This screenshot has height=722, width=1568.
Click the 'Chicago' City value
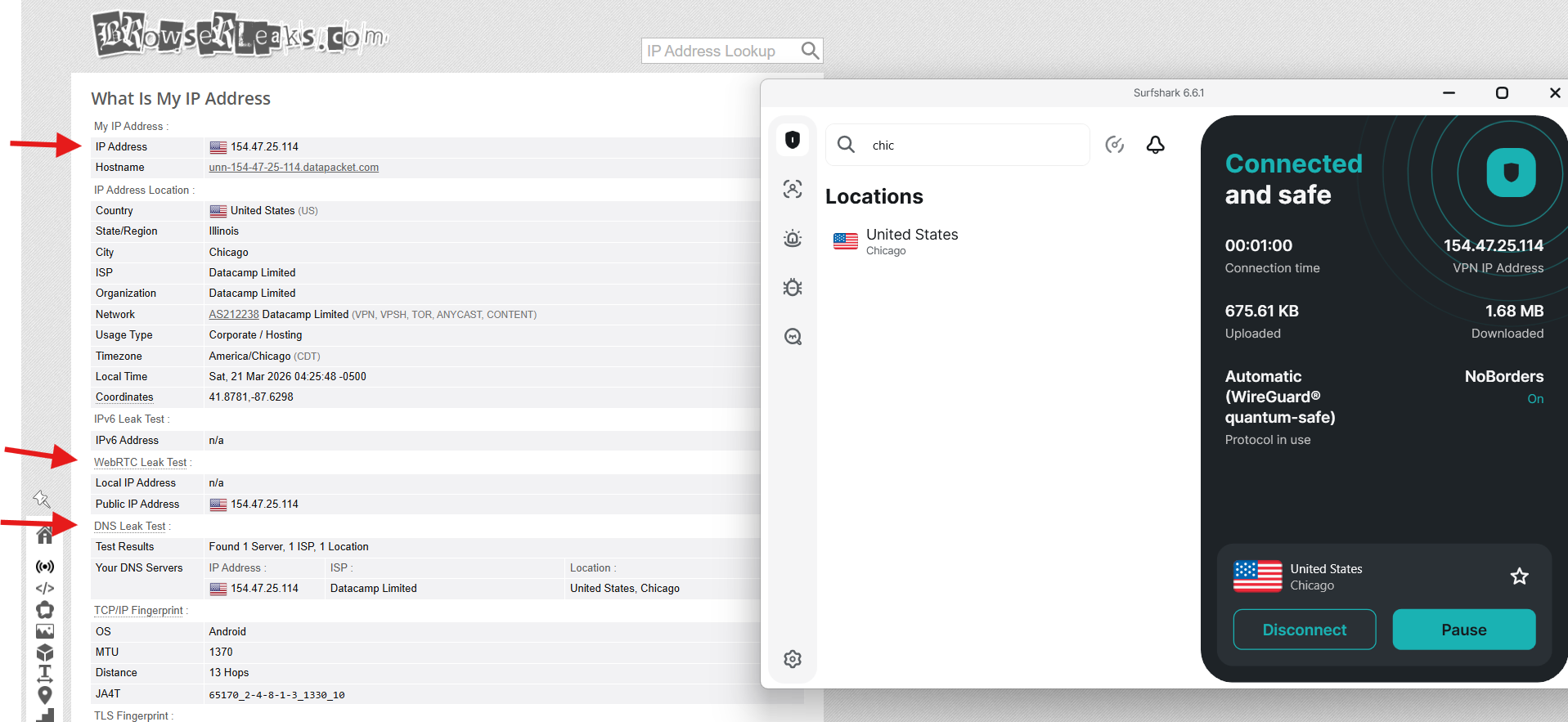pyautogui.click(x=229, y=253)
